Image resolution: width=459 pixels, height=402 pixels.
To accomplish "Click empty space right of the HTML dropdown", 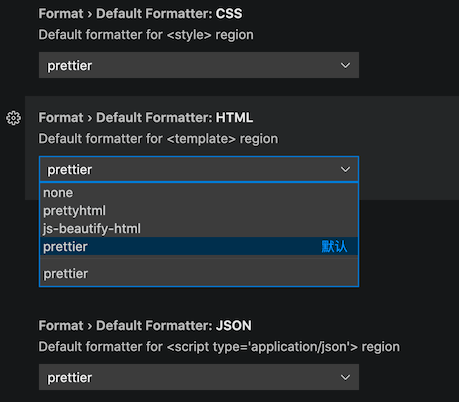I will 408,169.
